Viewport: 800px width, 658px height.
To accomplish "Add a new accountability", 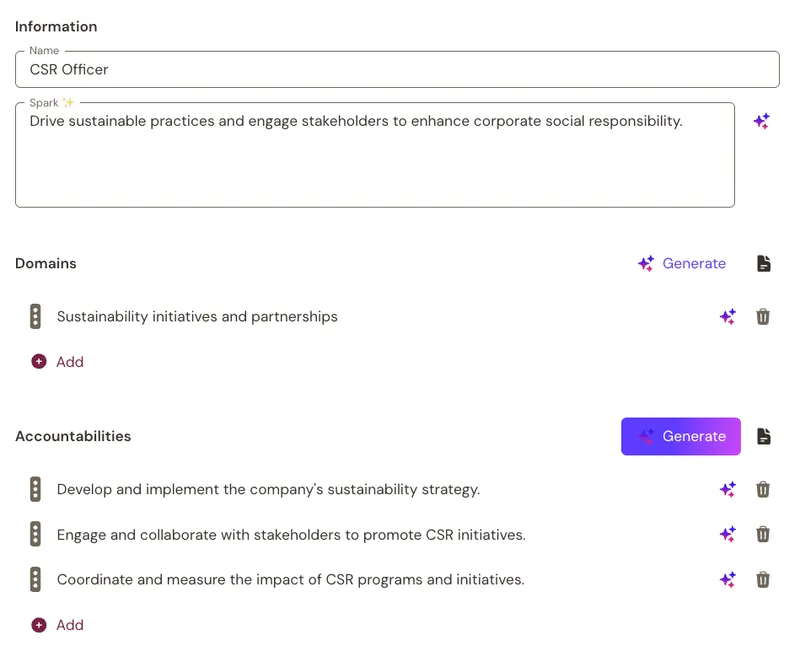I will pyautogui.click(x=57, y=625).
